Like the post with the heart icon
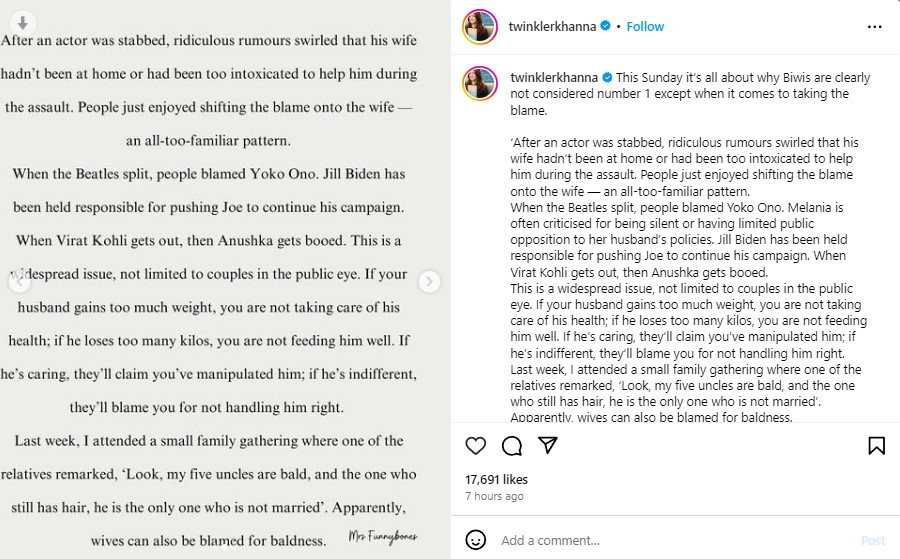 (x=476, y=446)
